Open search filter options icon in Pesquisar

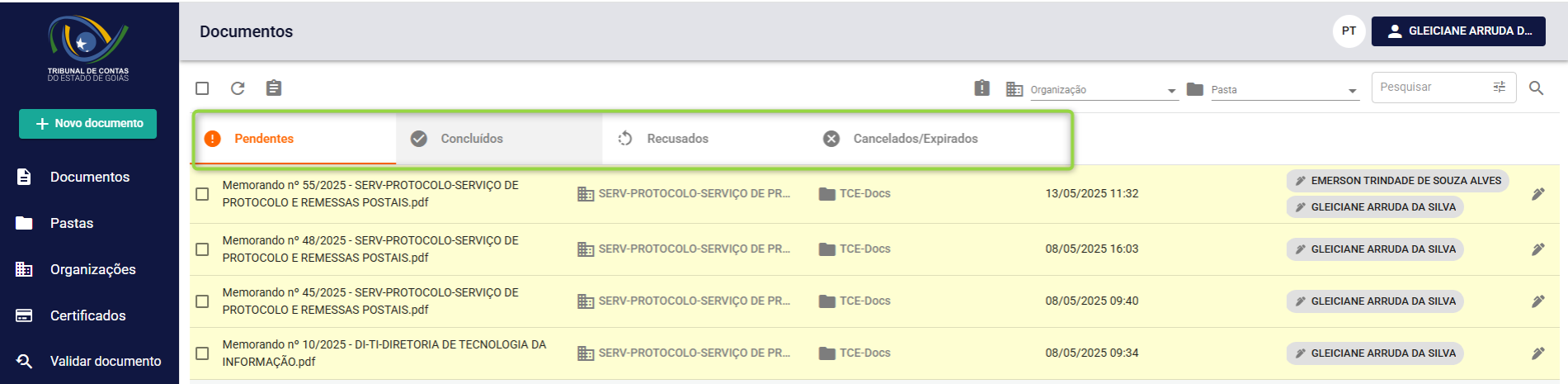coord(1499,87)
